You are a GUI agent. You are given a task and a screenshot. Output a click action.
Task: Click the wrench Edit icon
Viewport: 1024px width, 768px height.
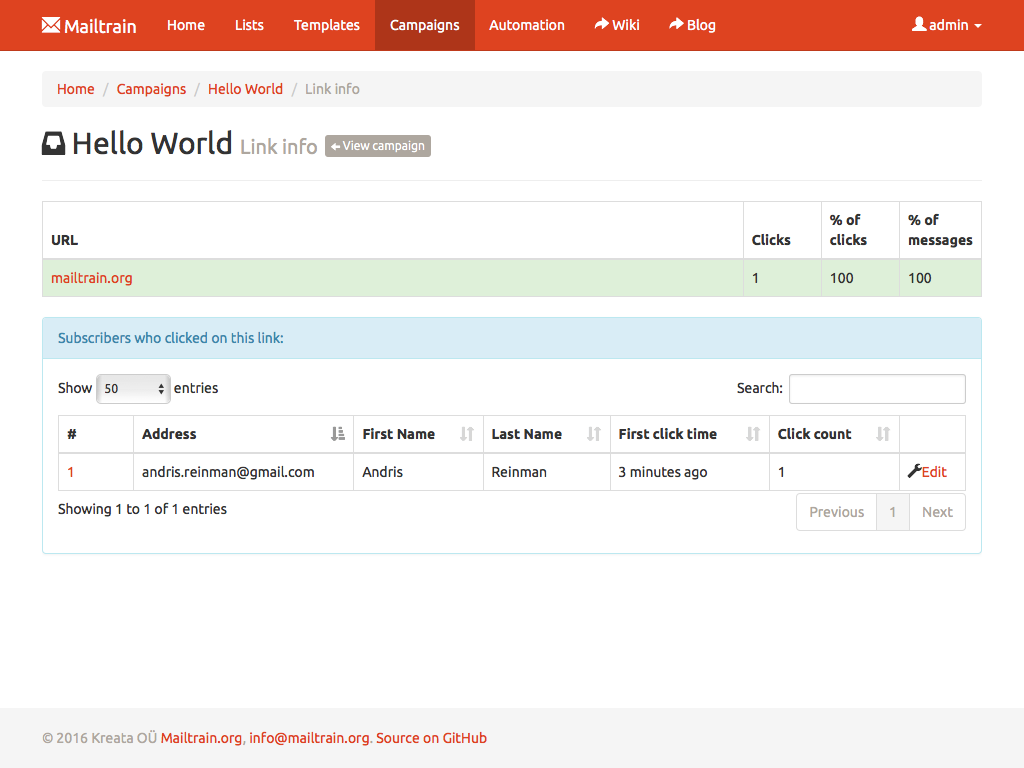[914, 472]
